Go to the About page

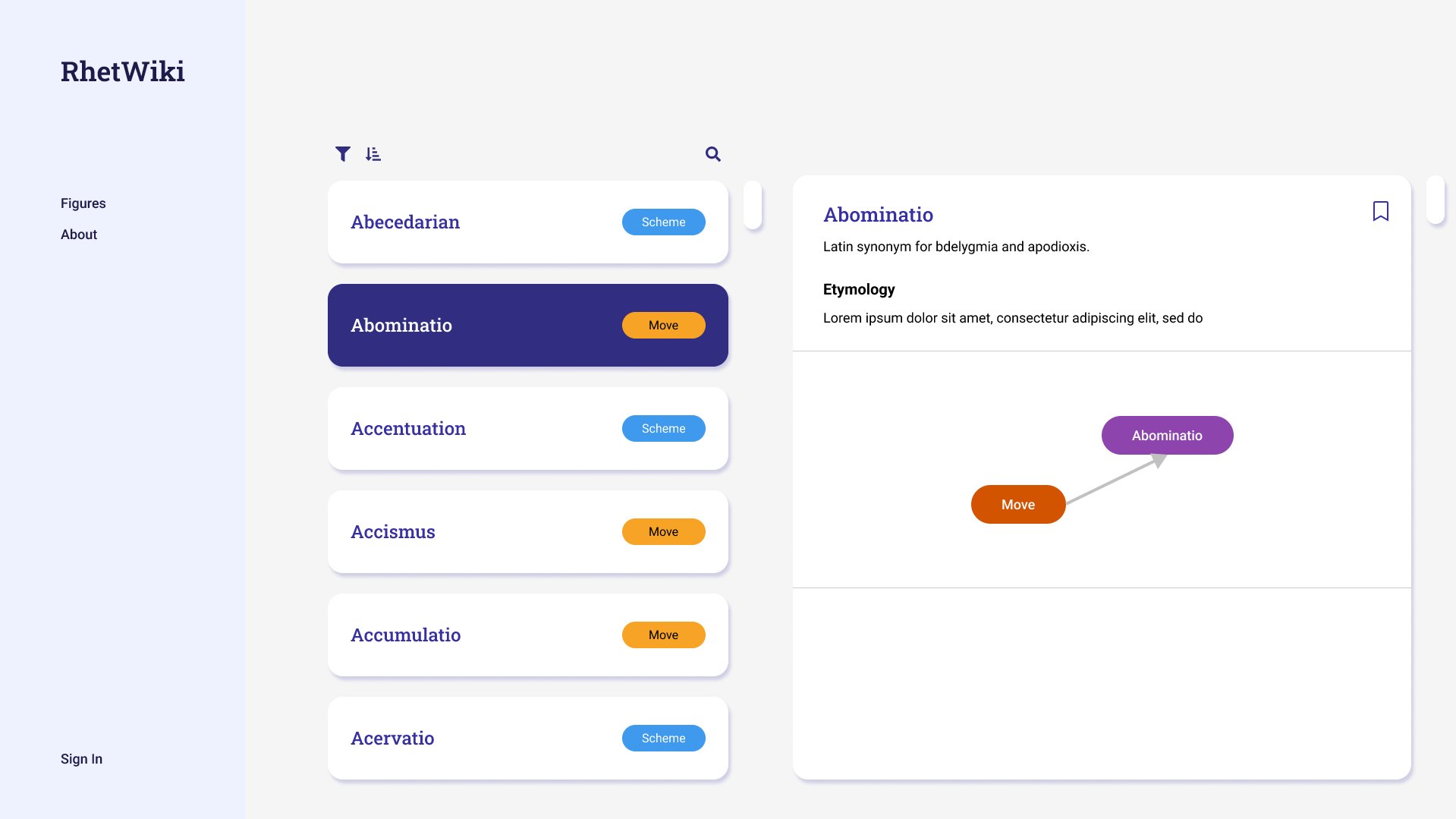pos(79,235)
